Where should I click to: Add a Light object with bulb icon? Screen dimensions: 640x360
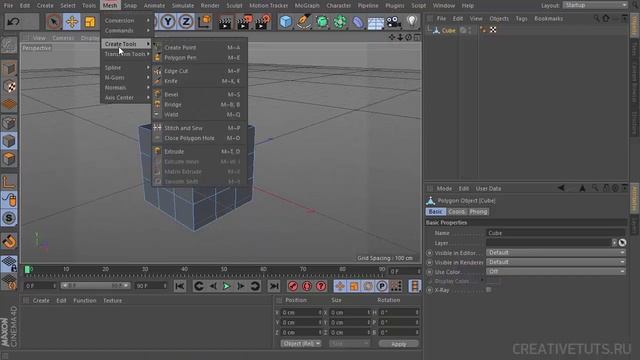(x=411, y=22)
